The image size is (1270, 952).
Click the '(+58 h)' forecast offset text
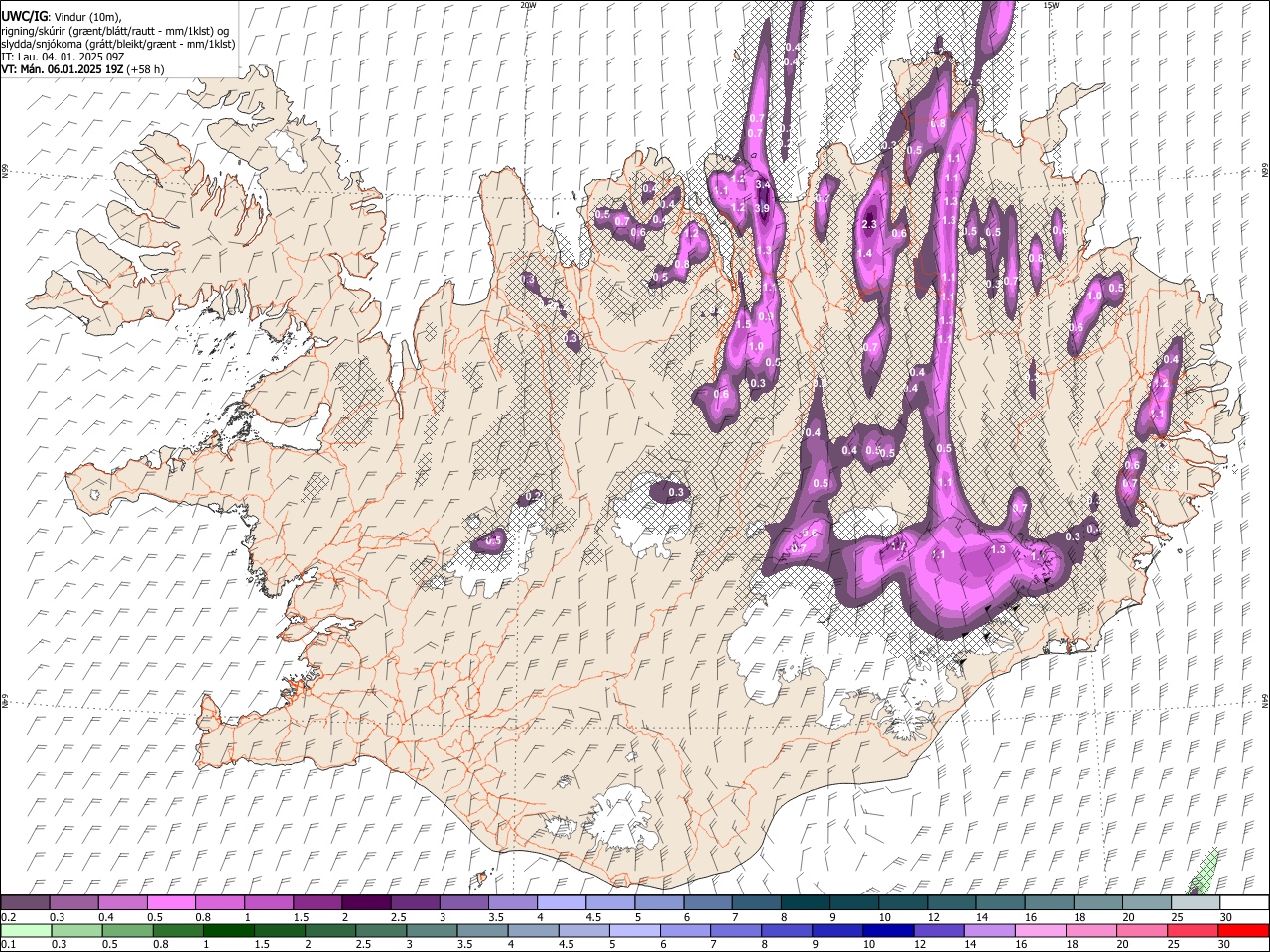tap(145, 69)
